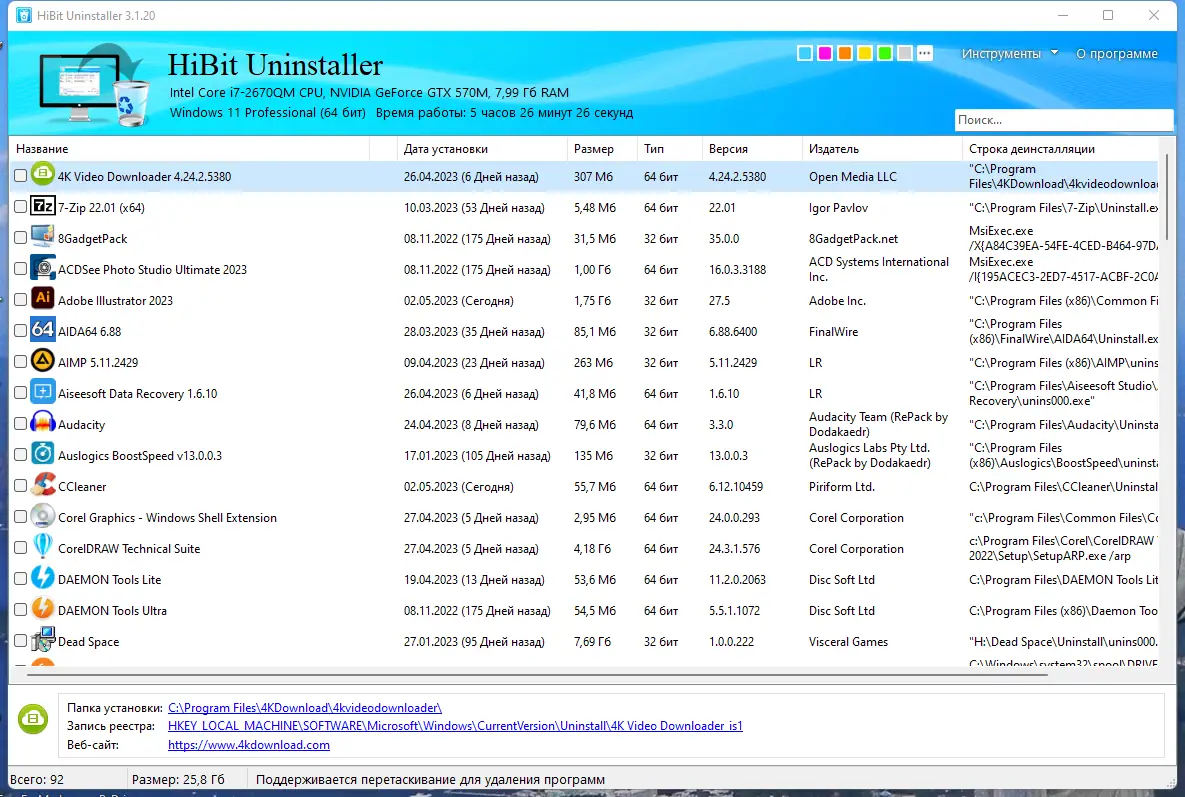Open the Инструменты dropdown menu
Screen dimensions: 1185x797
[1010, 54]
